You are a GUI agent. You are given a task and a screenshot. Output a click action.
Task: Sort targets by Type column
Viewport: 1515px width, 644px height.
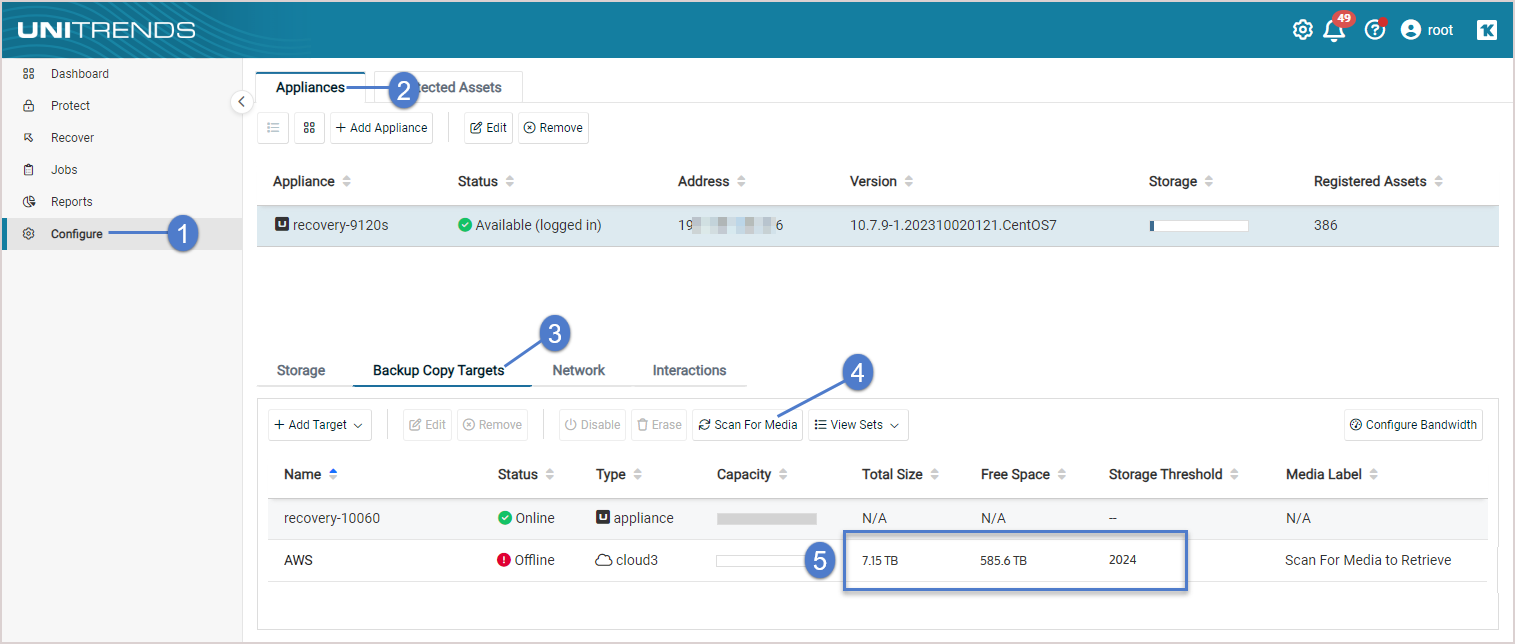coord(619,474)
